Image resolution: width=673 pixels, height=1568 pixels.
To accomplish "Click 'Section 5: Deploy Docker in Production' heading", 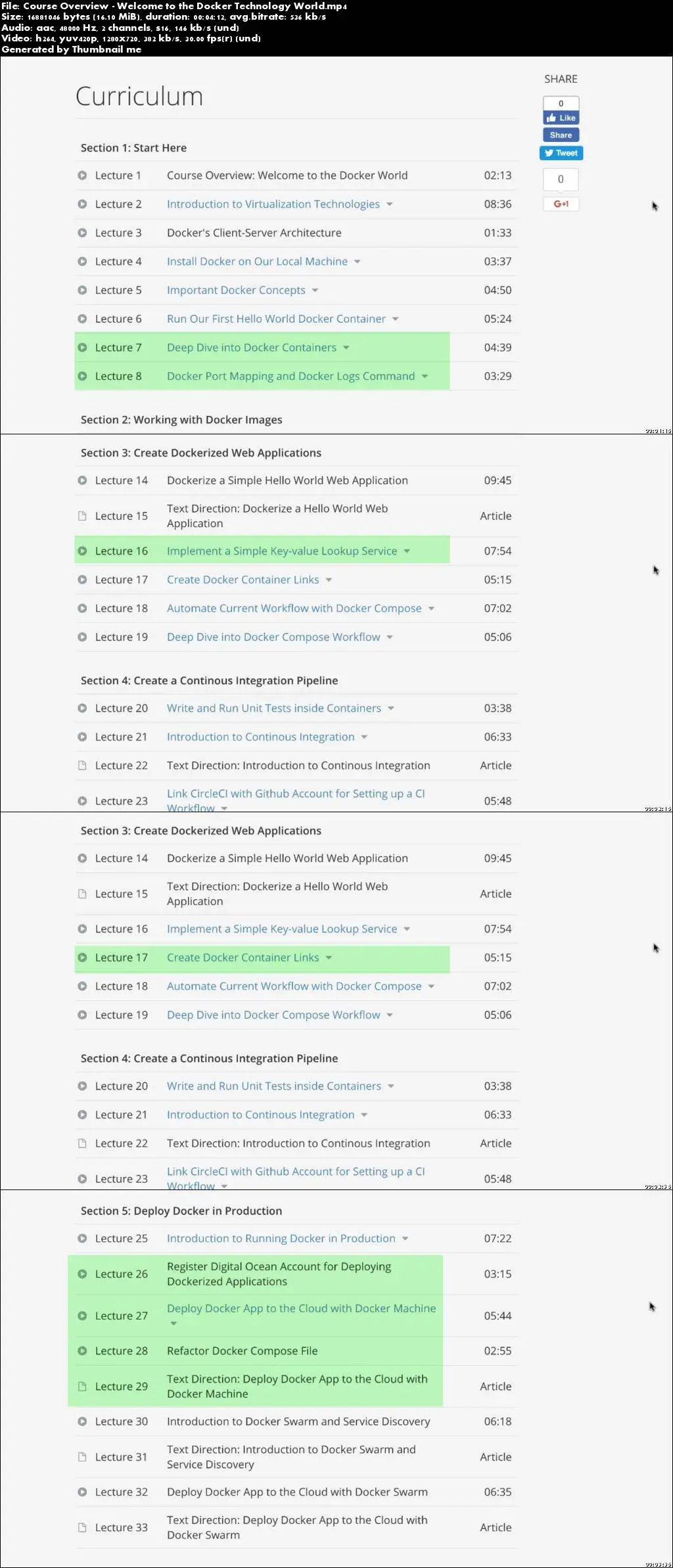I will pos(181,1211).
